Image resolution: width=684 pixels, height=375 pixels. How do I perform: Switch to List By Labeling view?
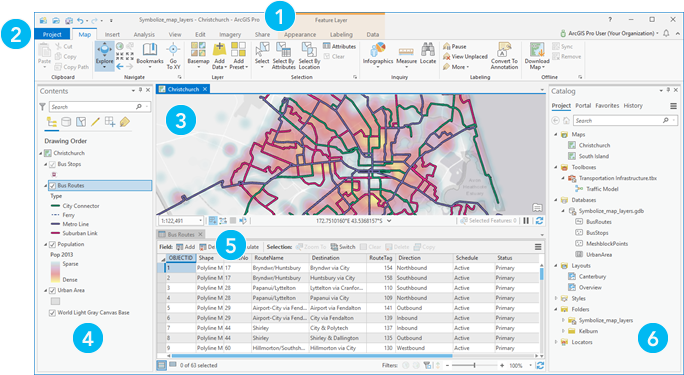pyautogui.click(x=124, y=122)
